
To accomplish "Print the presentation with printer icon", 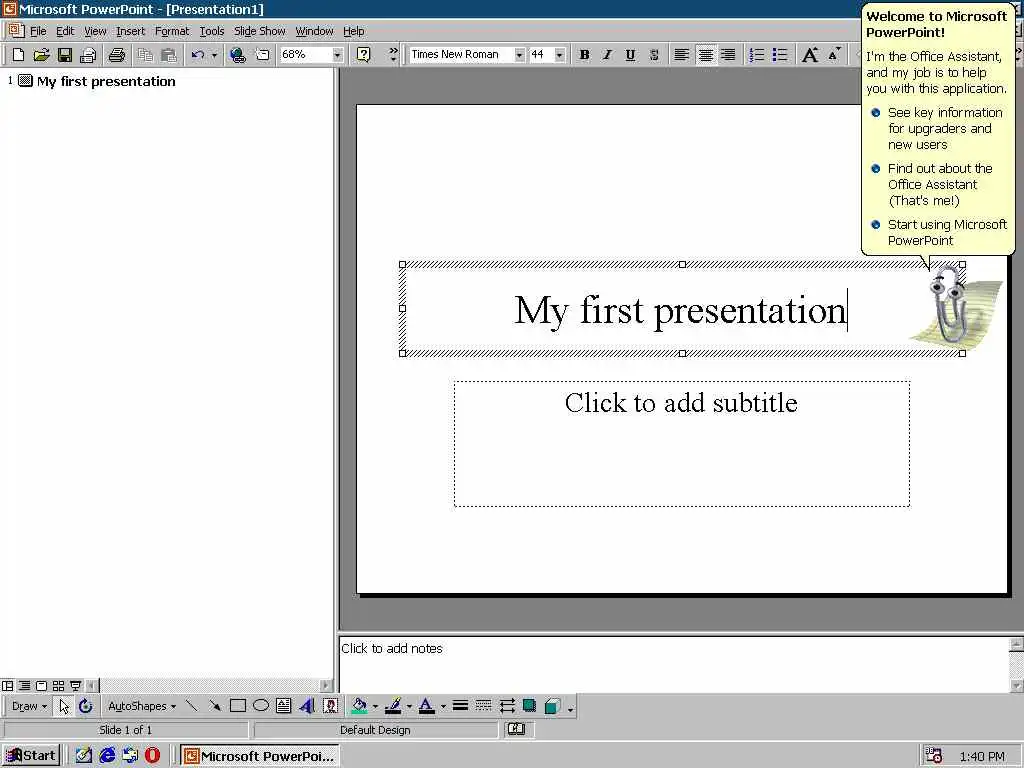I will [117, 55].
